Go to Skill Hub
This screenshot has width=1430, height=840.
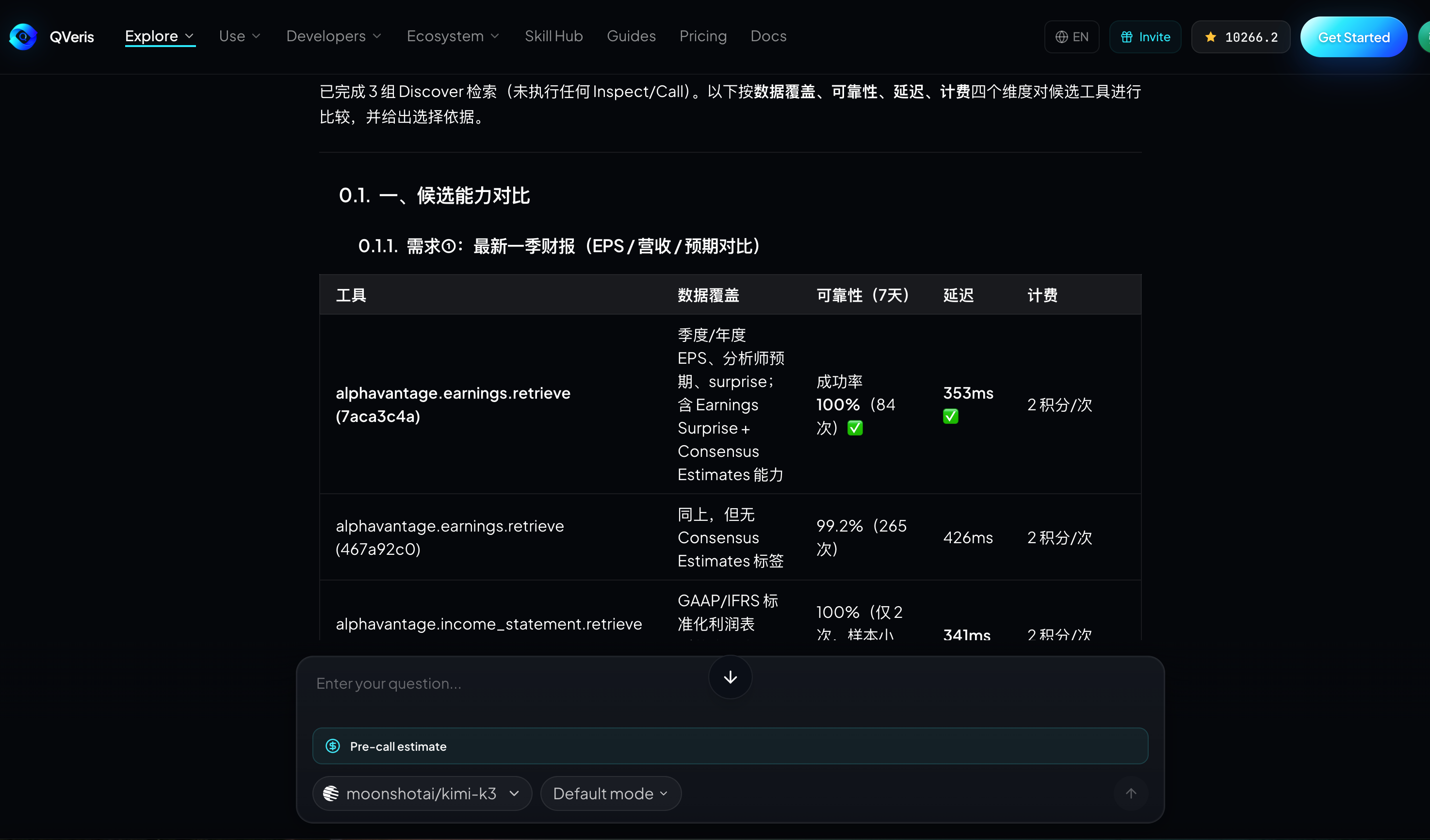click(554, 36)
